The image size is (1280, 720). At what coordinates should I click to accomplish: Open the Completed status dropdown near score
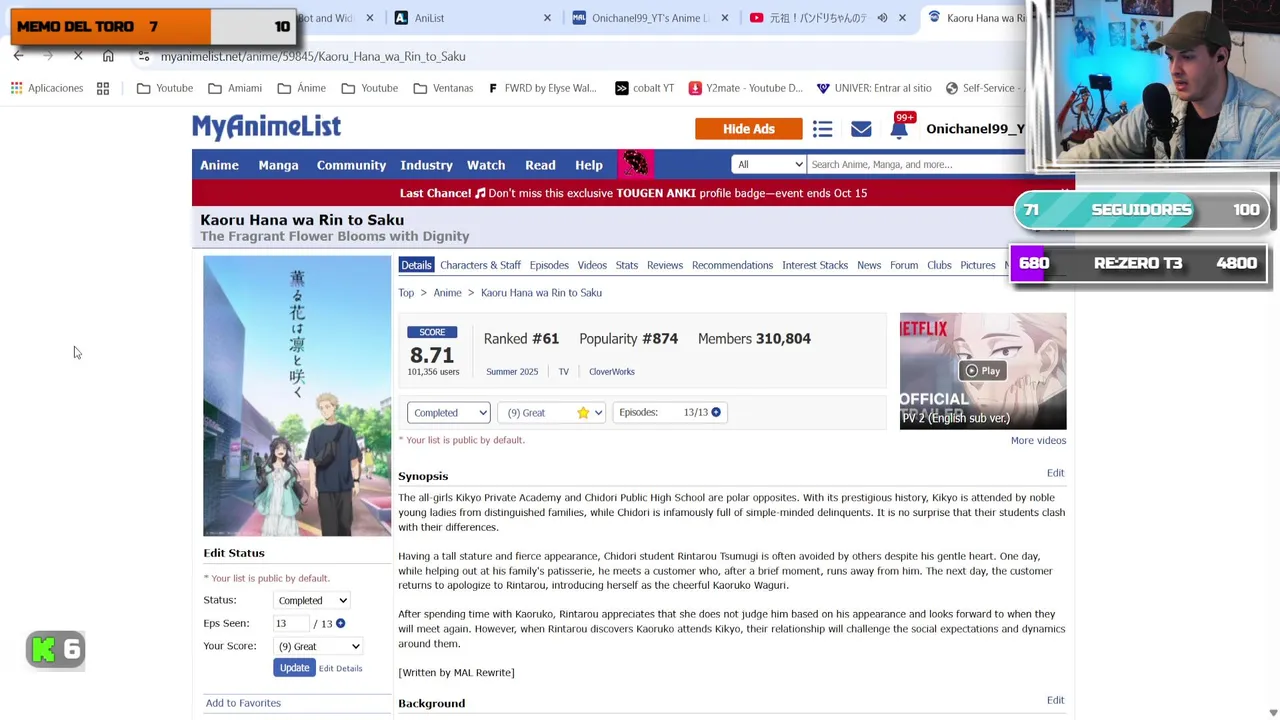click(x=448, y=412)
